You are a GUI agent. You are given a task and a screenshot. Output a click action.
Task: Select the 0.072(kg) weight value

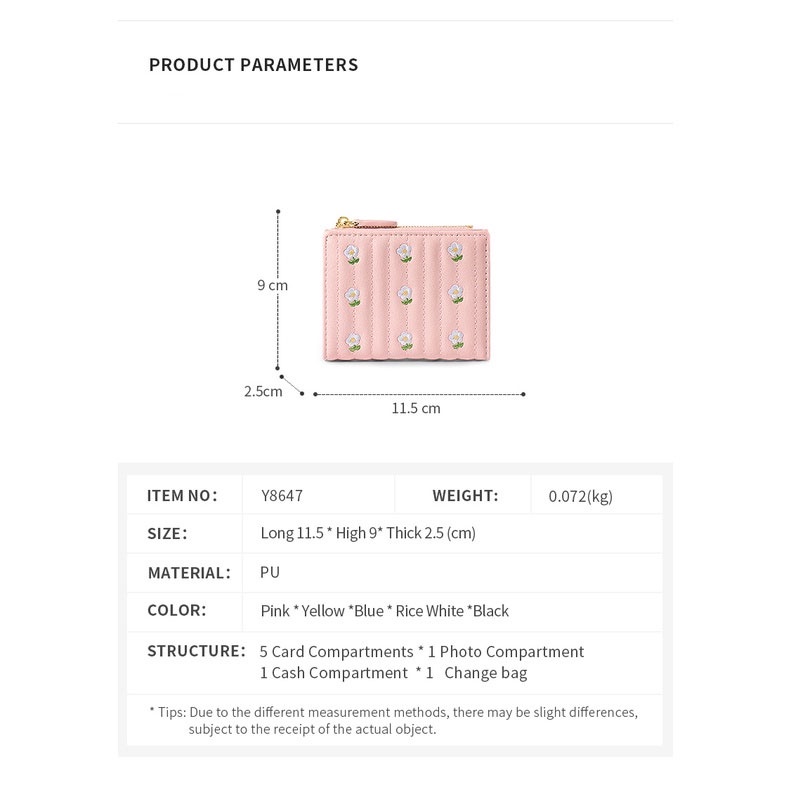tap(581, 495)
